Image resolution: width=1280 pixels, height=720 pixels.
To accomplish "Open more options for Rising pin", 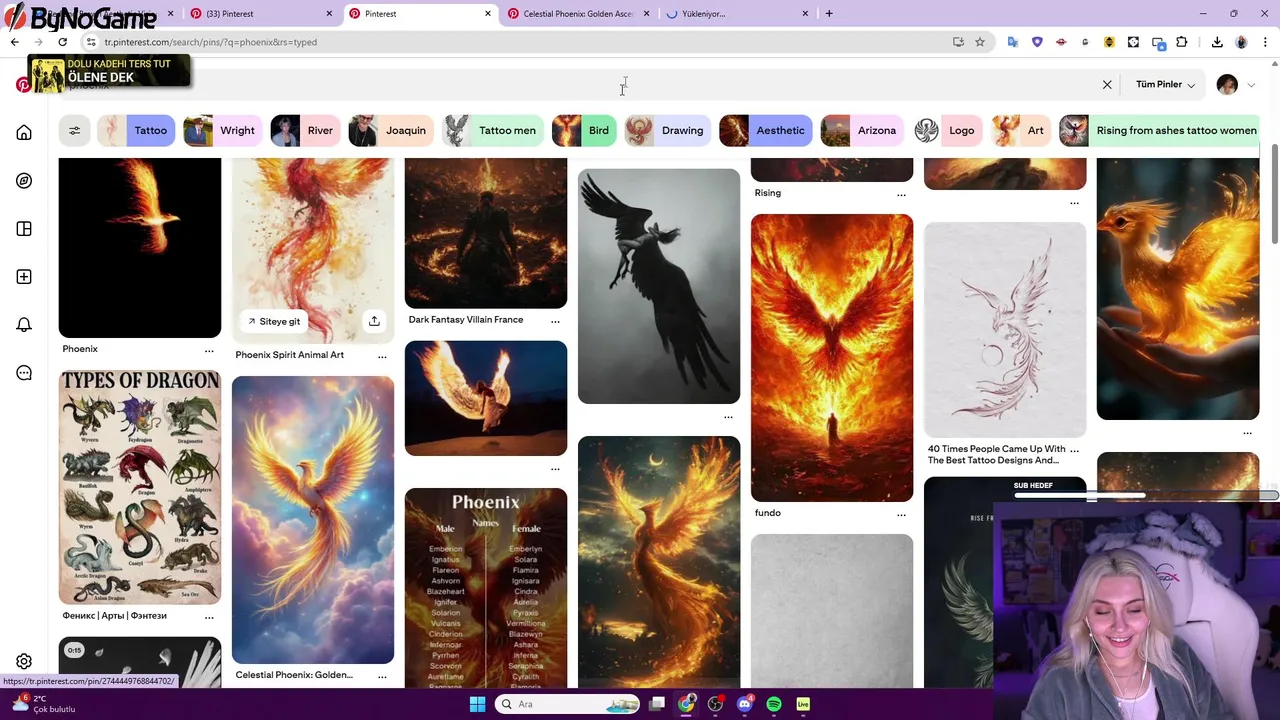I will [901, 195].
